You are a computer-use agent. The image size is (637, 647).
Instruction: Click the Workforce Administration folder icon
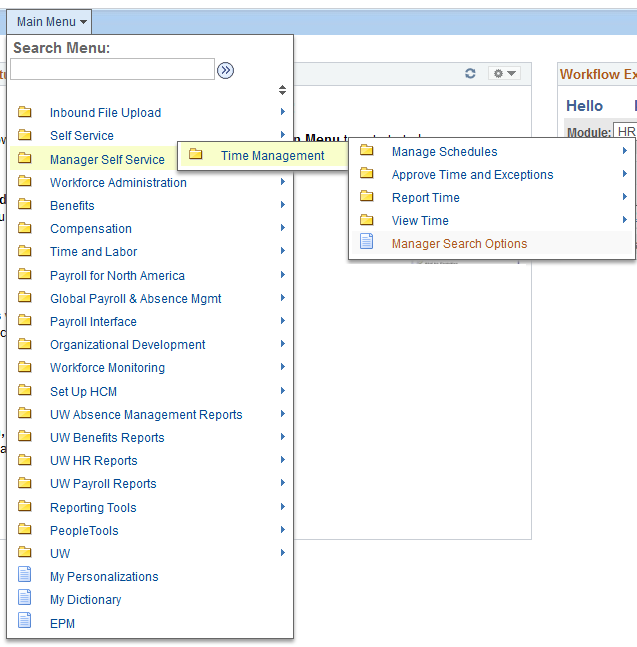pos(25,182)
